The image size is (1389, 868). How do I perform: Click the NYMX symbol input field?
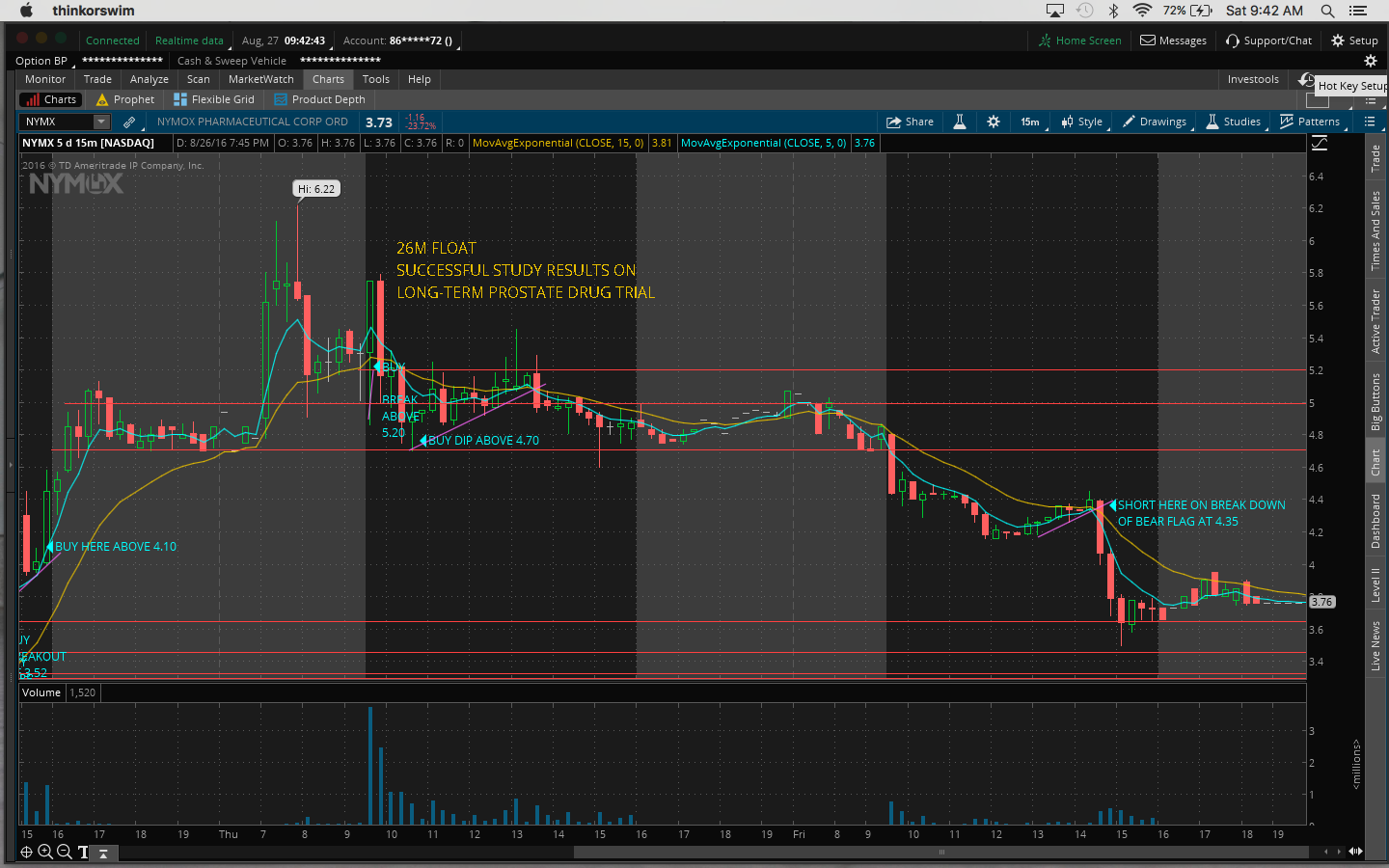point(57,122)
